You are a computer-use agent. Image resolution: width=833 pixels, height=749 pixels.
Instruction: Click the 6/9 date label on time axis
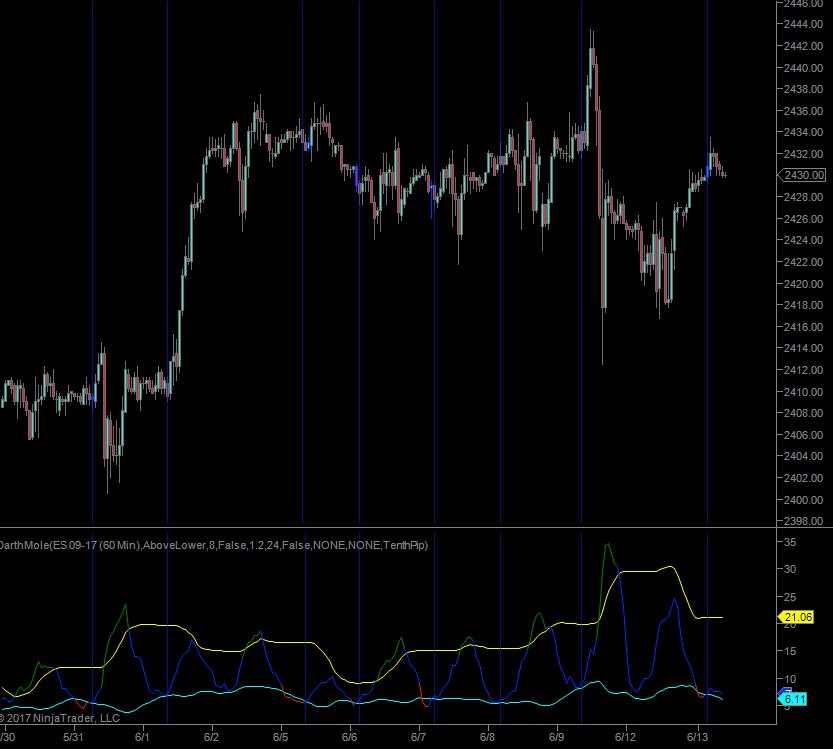[x=557, y=737]
